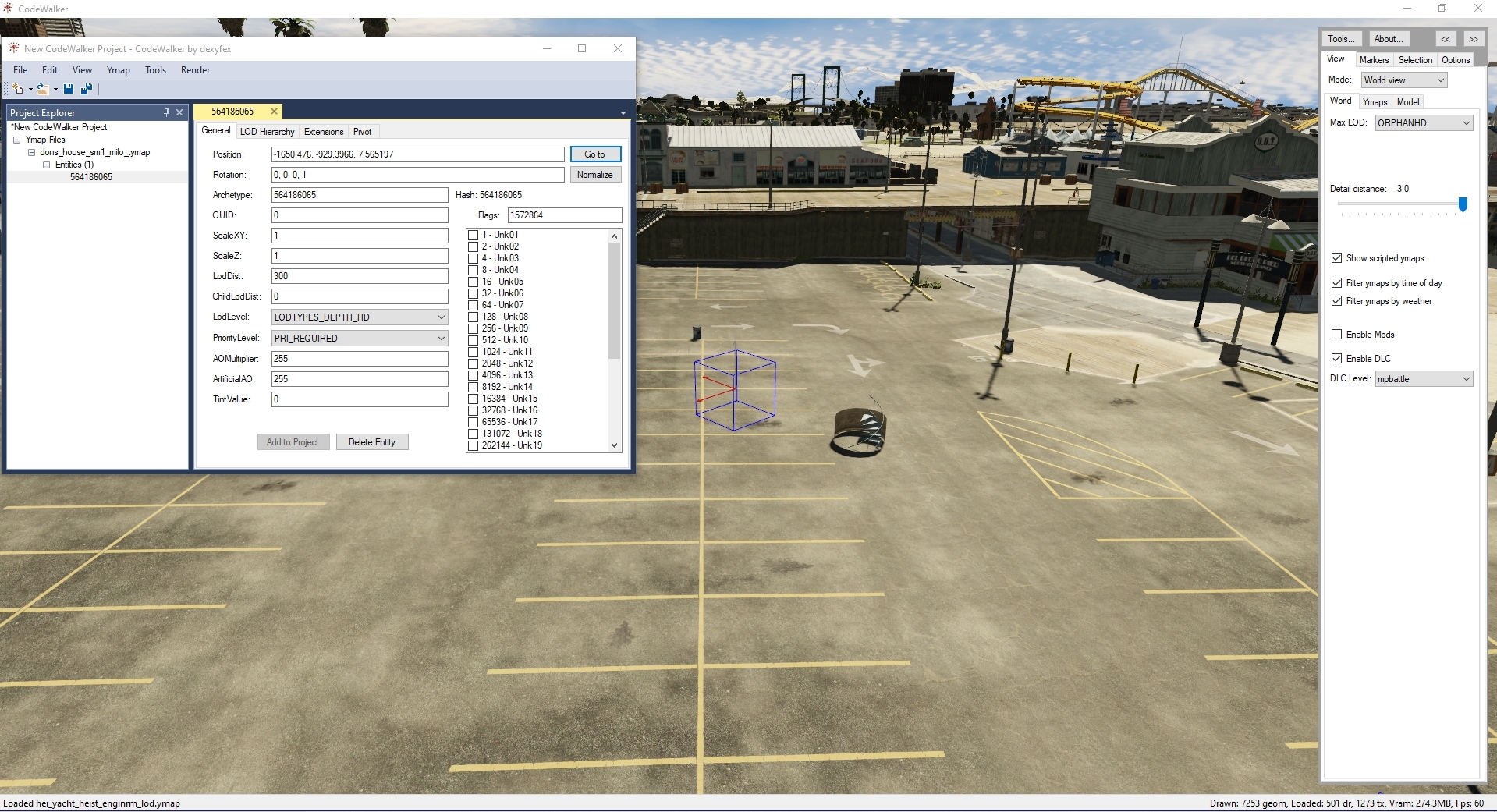
Task: Close the 564186065 document tab
Action: pos(274,112)
